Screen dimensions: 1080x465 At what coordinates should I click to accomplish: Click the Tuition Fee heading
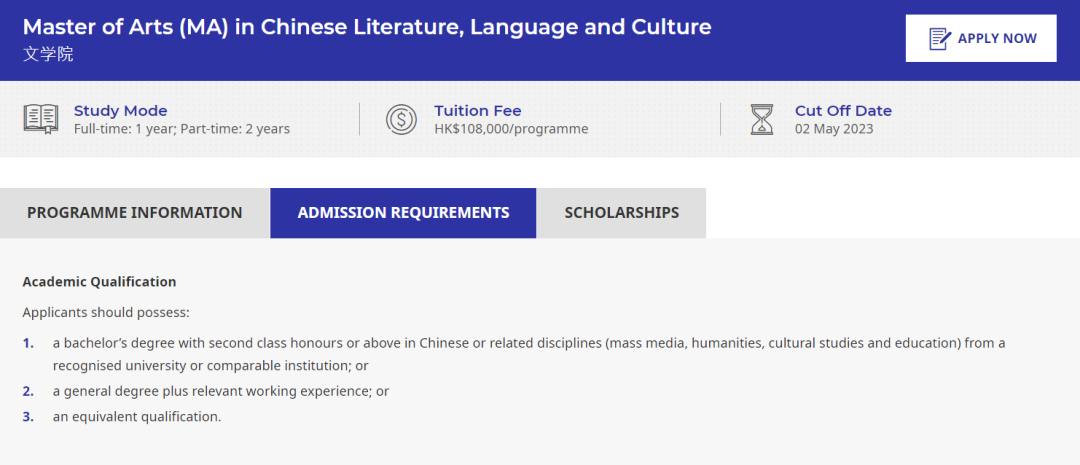click(477, 111)
